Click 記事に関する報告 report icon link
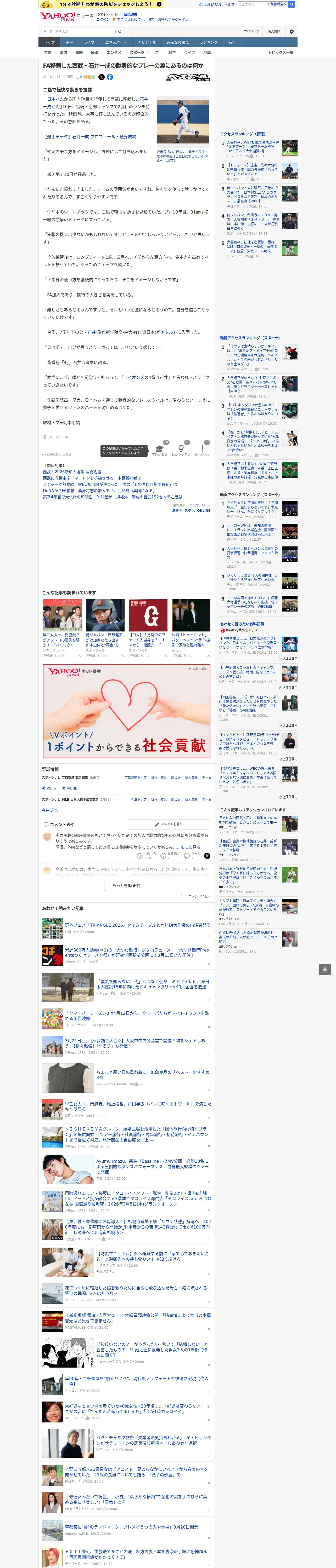Image resolution: width=336 pixels, height=1568 pixels. 57,454
